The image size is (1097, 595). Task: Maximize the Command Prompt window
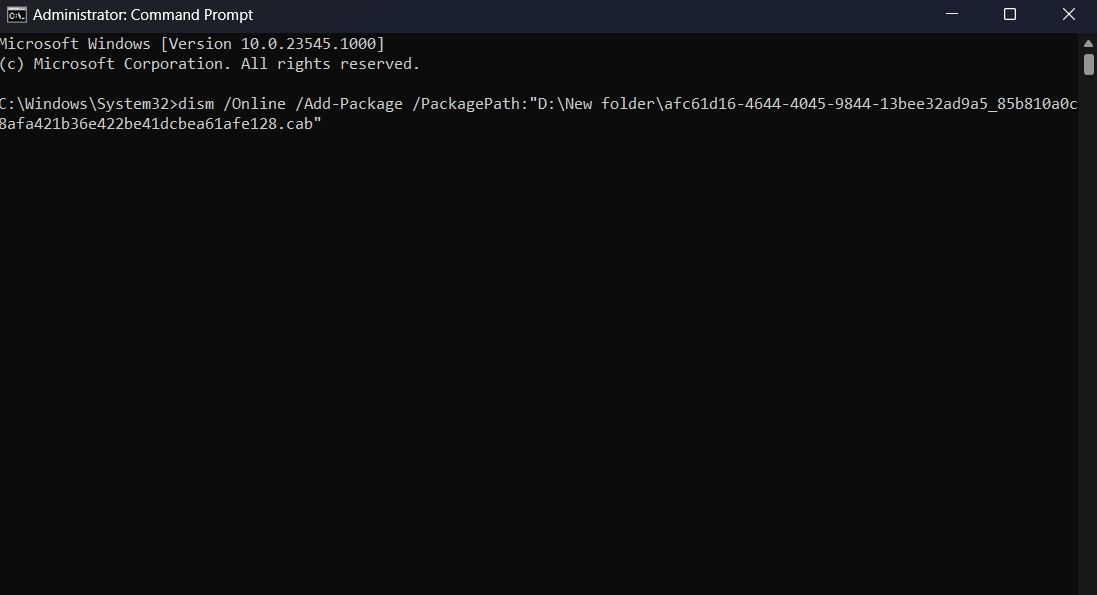(1009, 15)
